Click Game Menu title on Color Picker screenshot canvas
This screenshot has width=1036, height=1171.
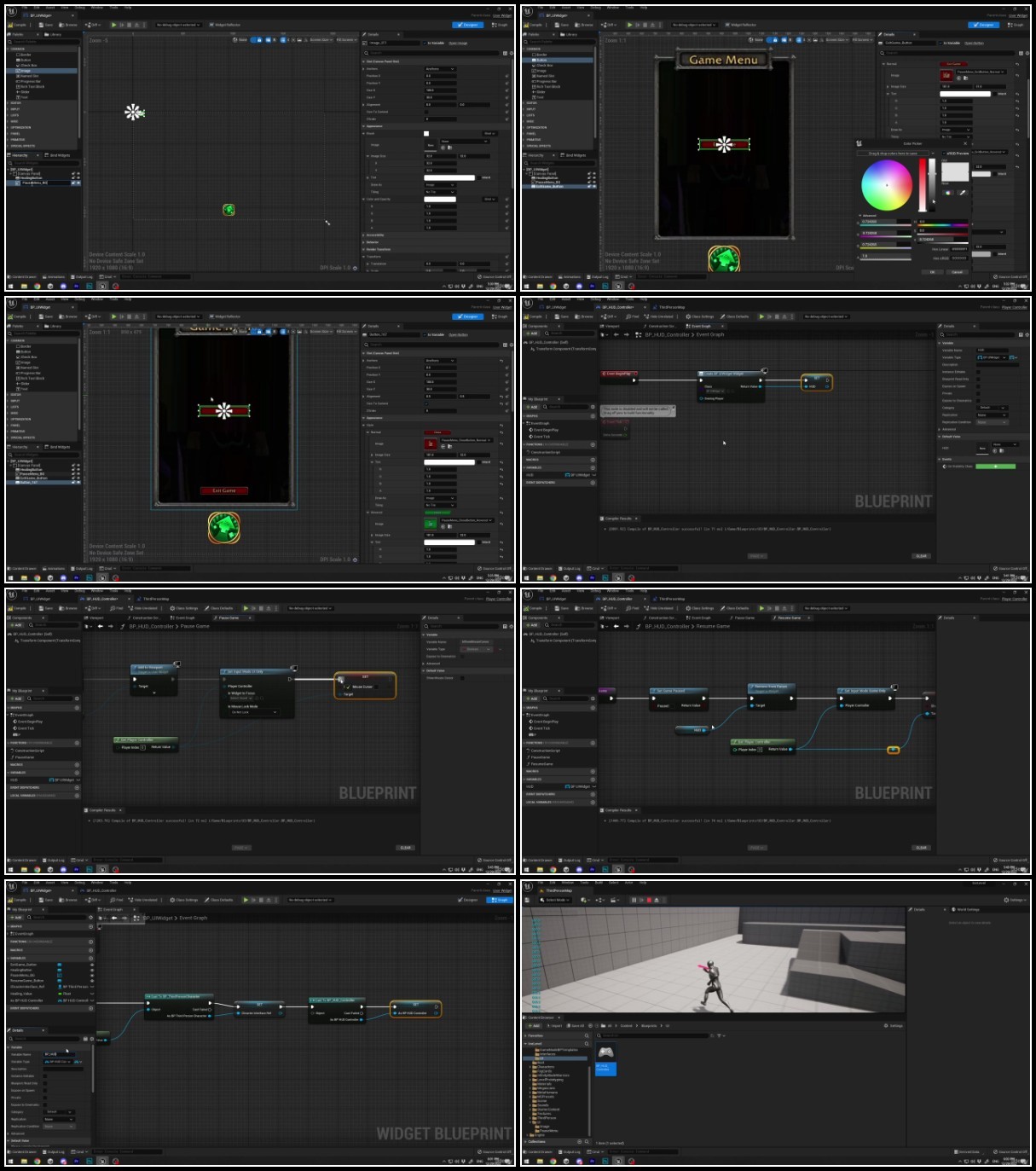[723, 60]
